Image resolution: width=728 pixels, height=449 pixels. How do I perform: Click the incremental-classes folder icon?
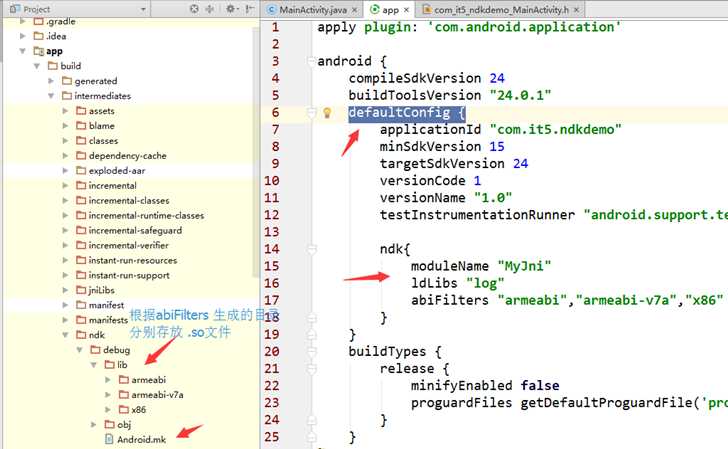point(81,200)
